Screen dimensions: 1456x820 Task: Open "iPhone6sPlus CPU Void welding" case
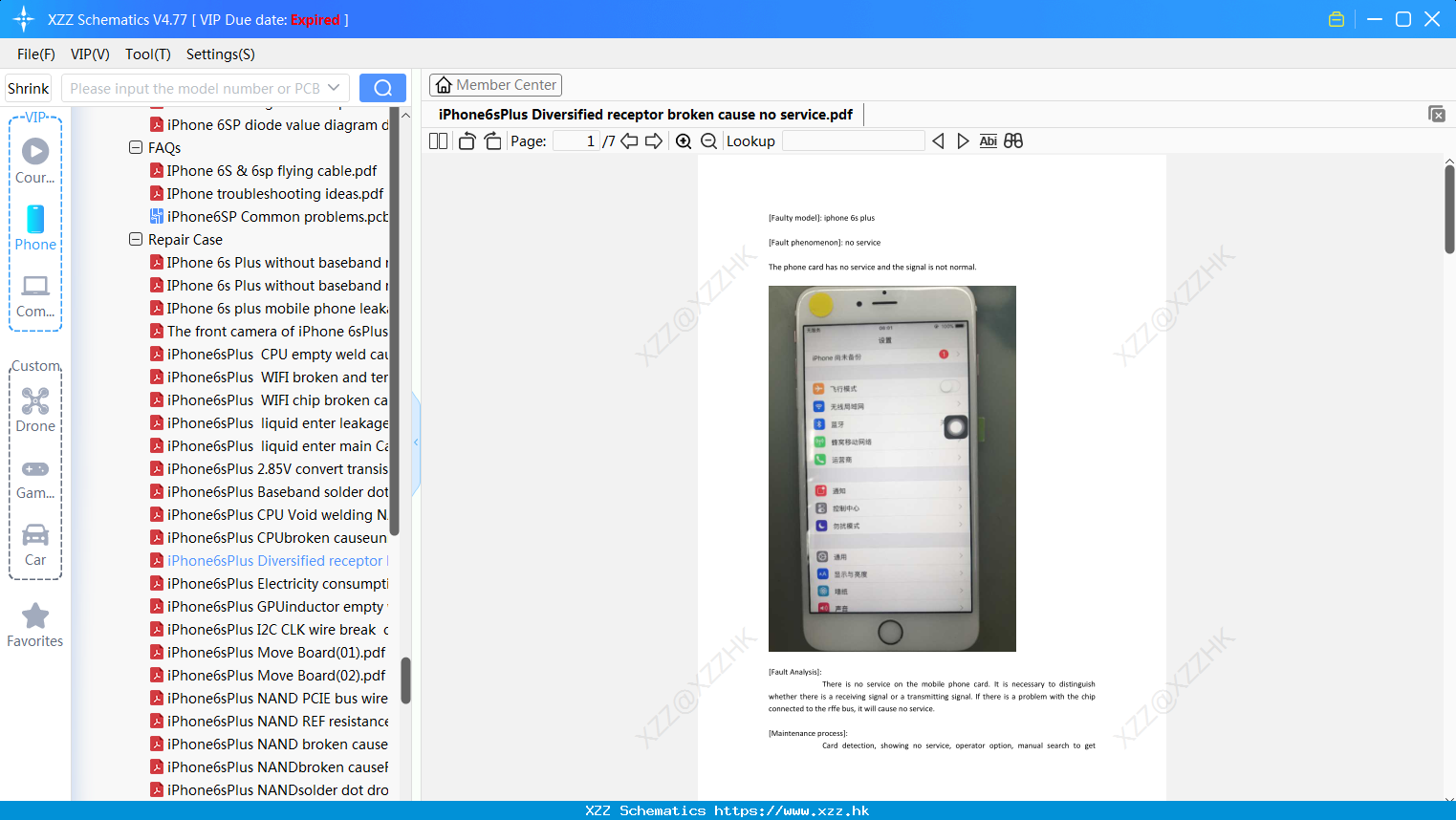click(270, 515)
